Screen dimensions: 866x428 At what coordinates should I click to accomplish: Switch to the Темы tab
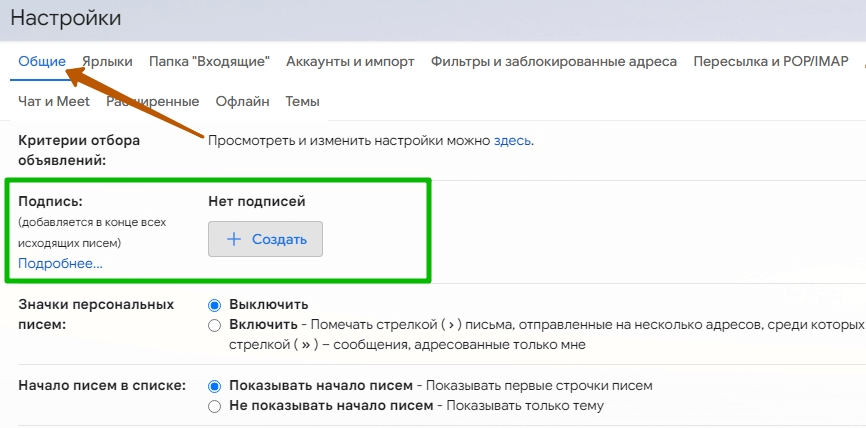point(302,101)
